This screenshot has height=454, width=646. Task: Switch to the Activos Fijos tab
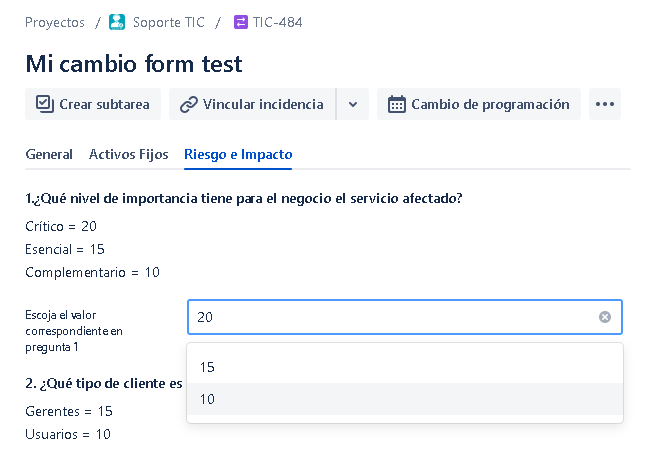coord(129,154)
